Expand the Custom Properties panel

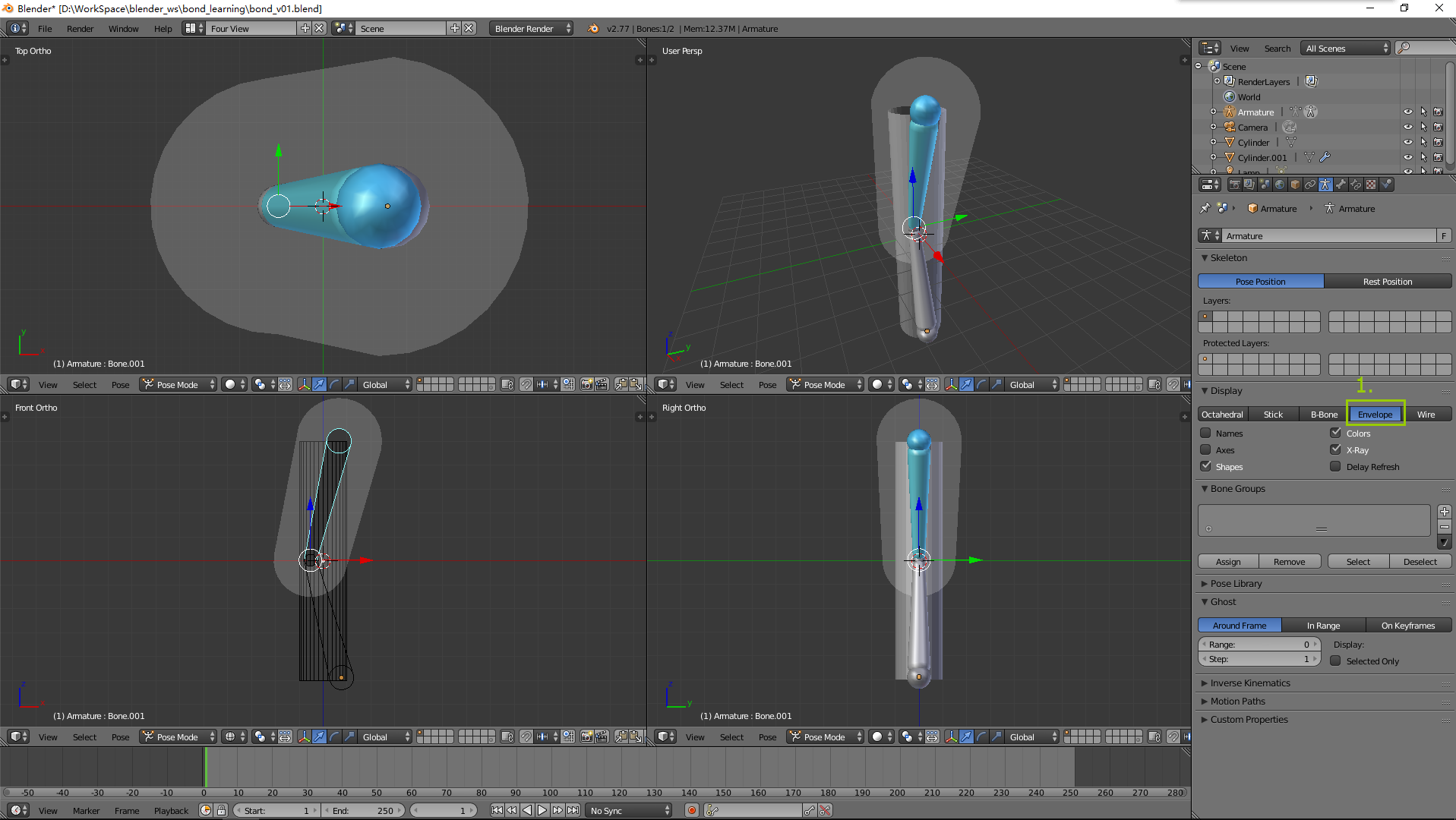(x=1249, y=719)
